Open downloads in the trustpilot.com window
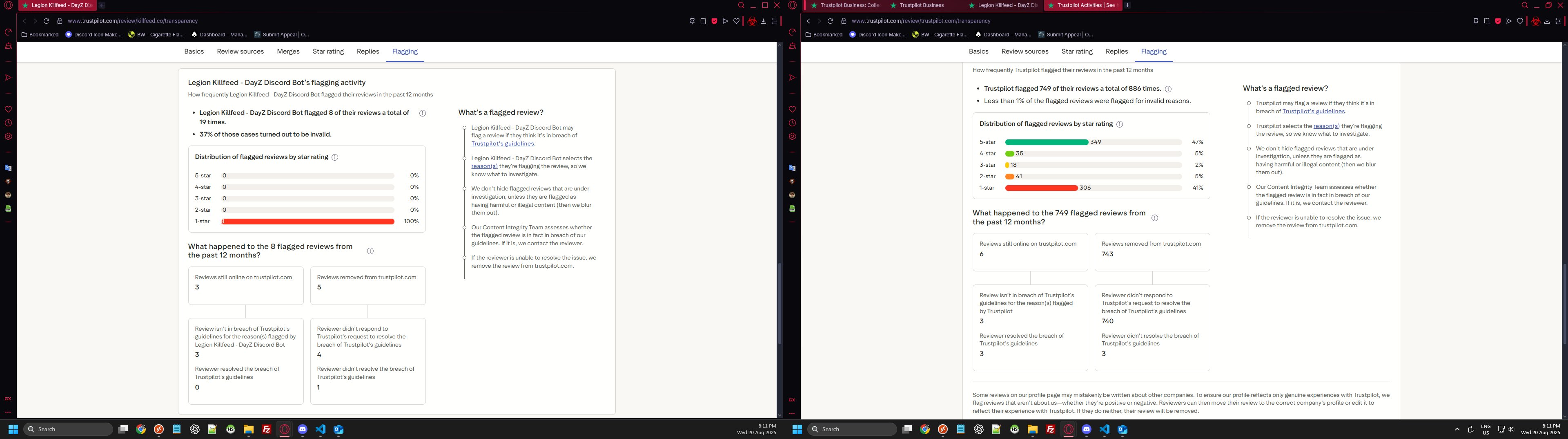Viewport: 1568px width, 439px height. click(1547, 21)
